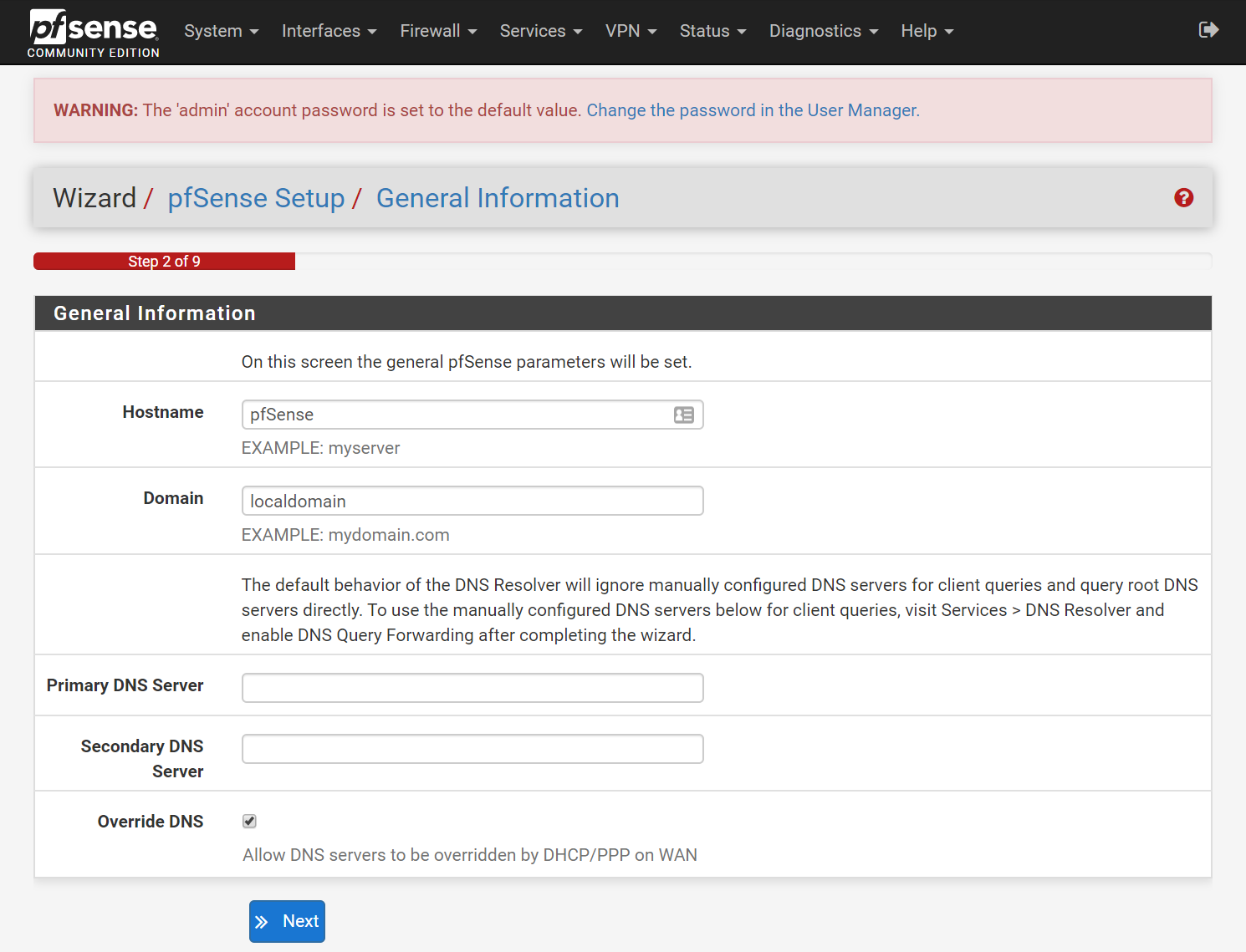Click 'Allow DNS servers to be overridden' text
Screen dimensions: 1246x952
470,855
